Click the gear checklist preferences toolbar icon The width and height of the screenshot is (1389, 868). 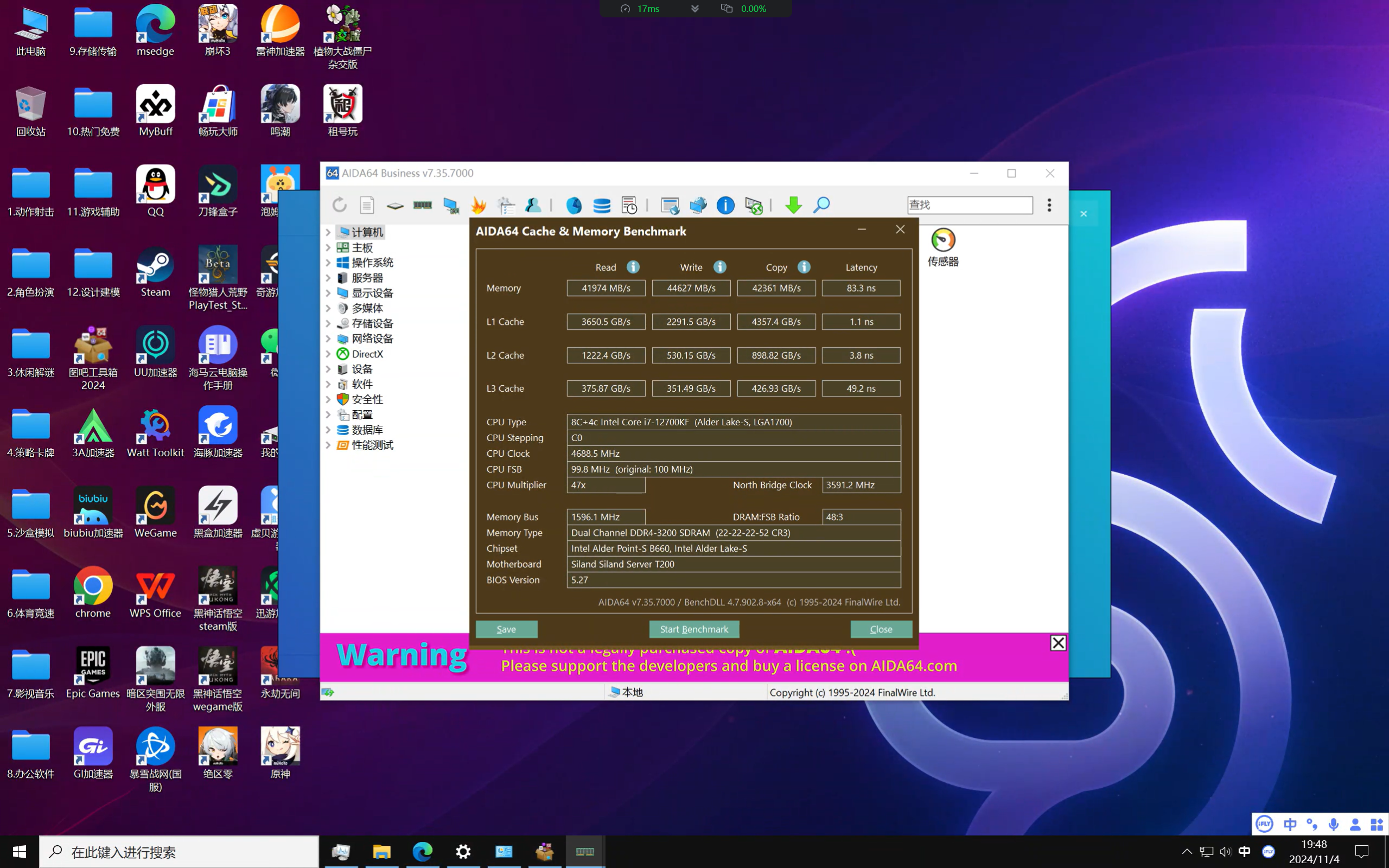coord(506,205)
